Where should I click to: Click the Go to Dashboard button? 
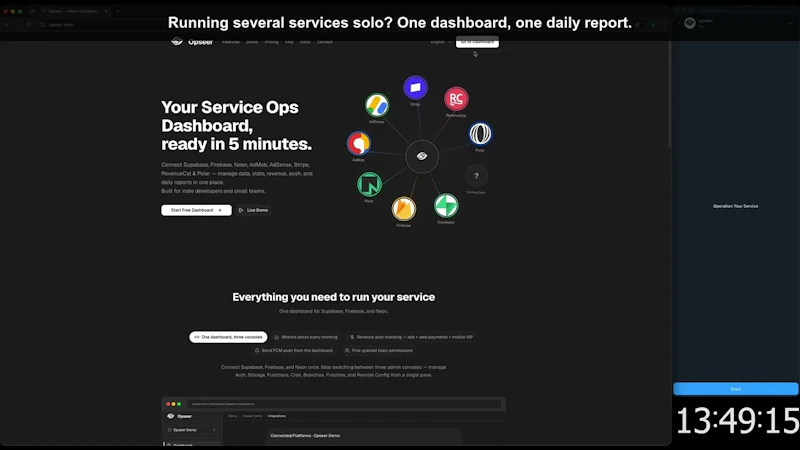(477, 42)
